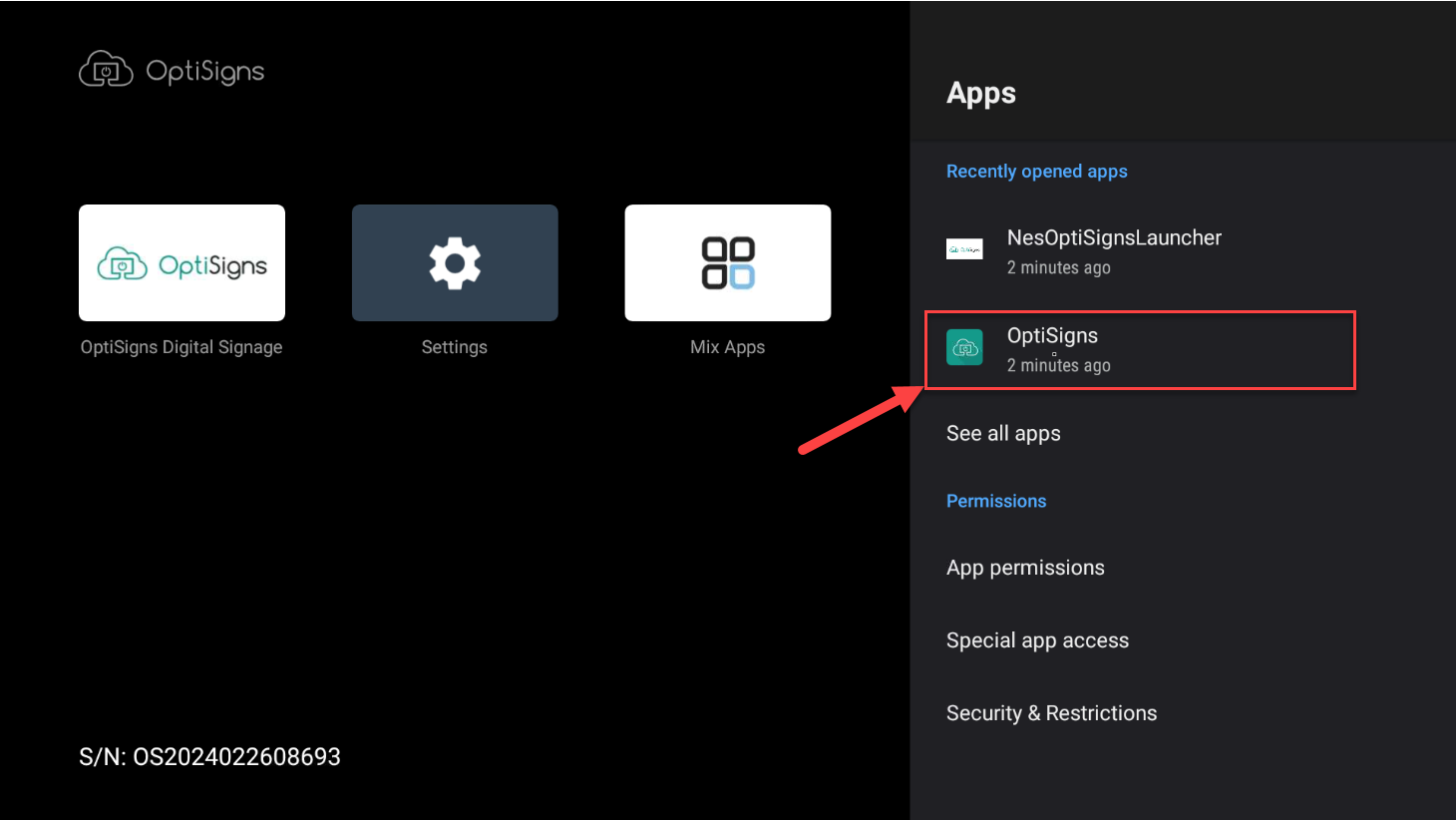Image resolution: width=1456 pixels, height=820 pixels.
Task: Click the Settings label under the gear tile
Action: tap(455, 347)
